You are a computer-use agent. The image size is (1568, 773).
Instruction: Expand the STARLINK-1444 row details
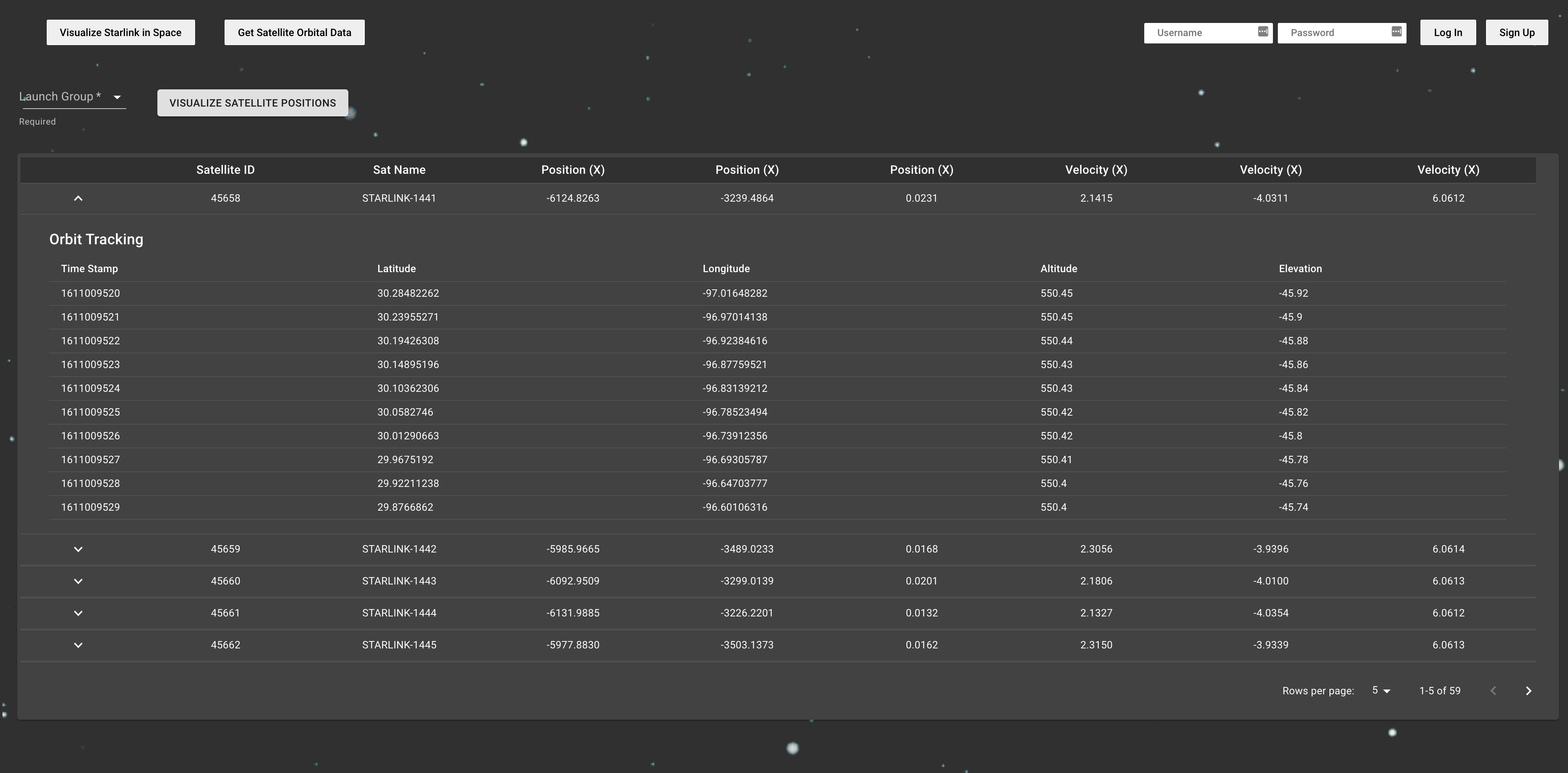(78, 613)
